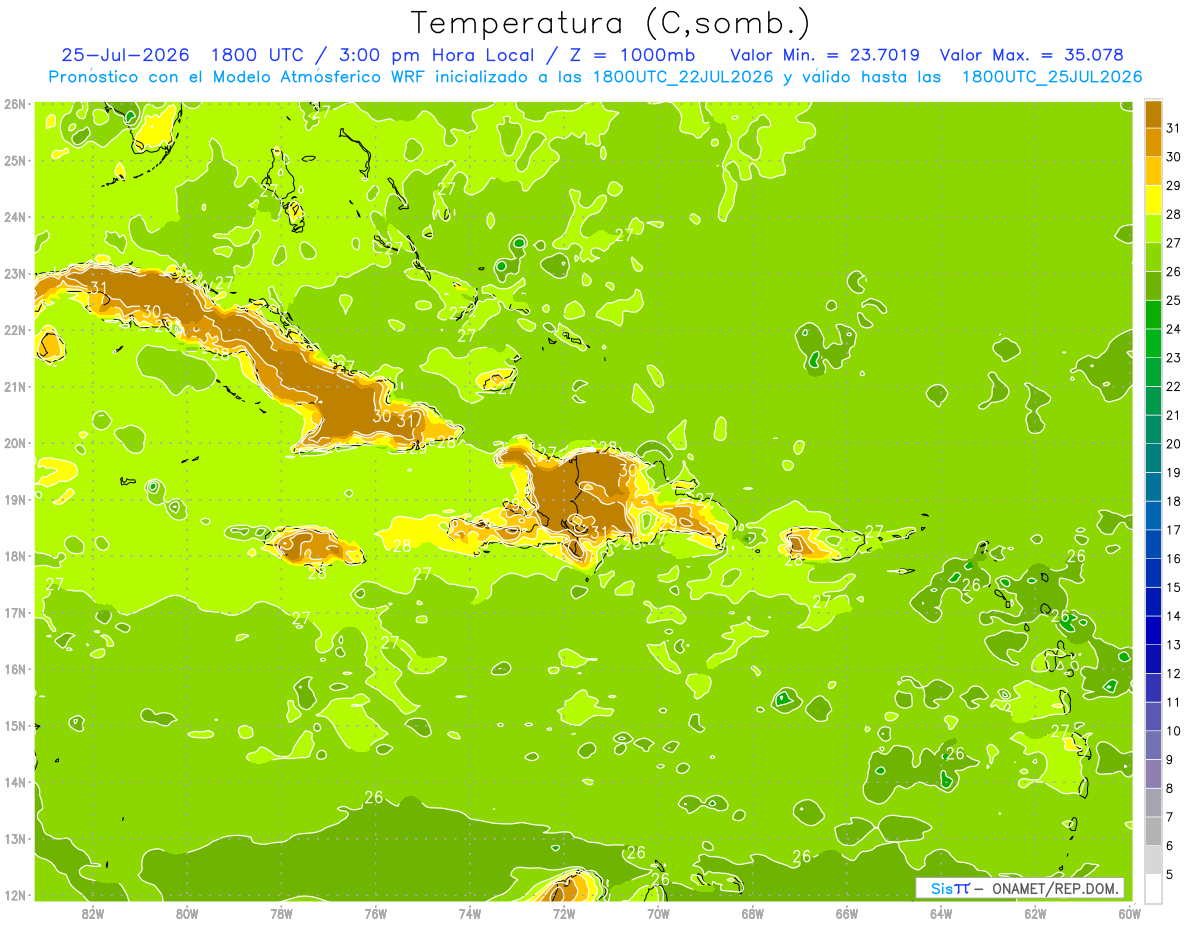Image resolution: width=1200 pixels, height=927 pixels.
Task: Click the 15N latitude axis label
Action: [x=14, y=725]
